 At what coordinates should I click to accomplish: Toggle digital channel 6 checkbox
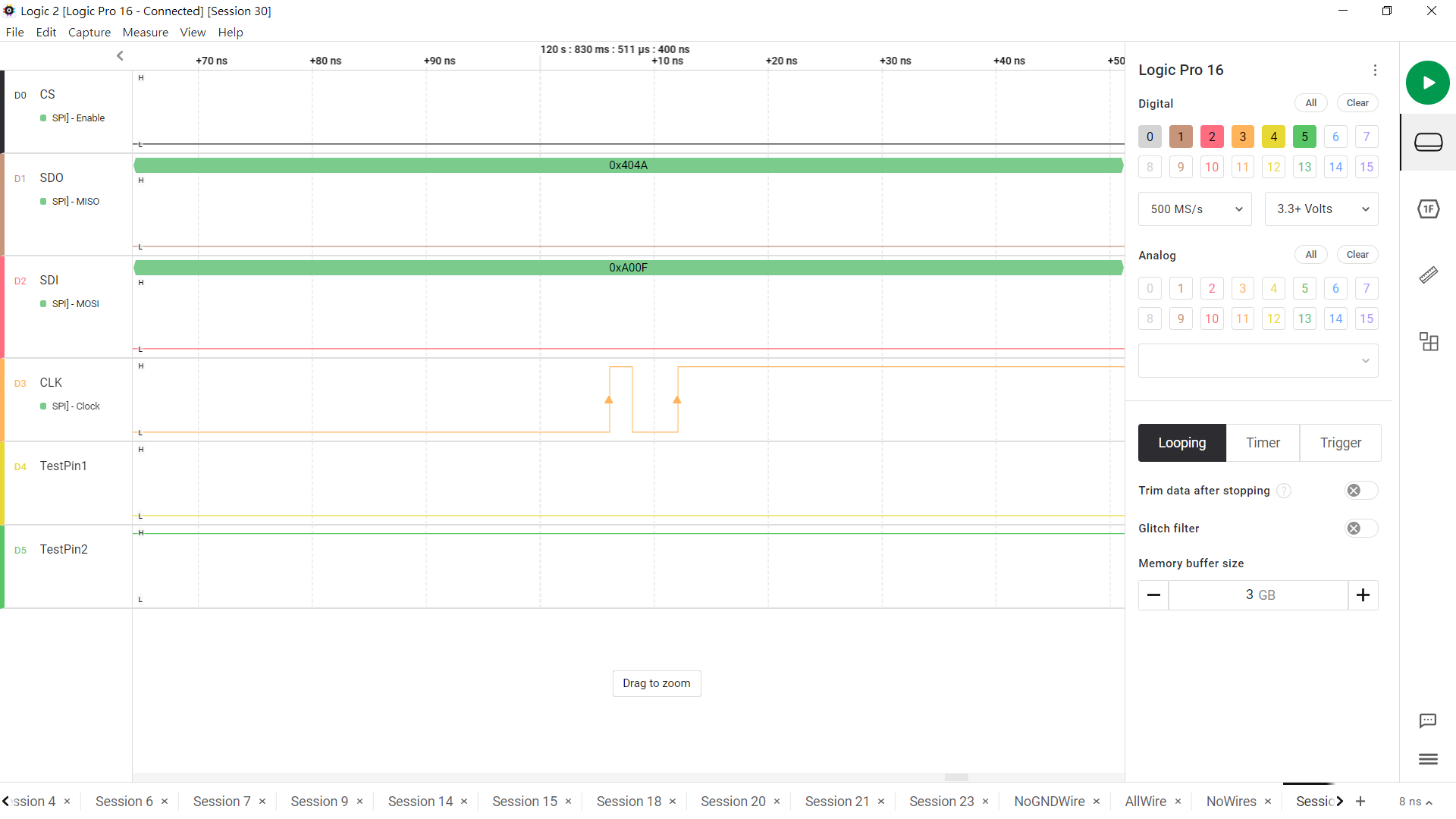coord(1335,136)
